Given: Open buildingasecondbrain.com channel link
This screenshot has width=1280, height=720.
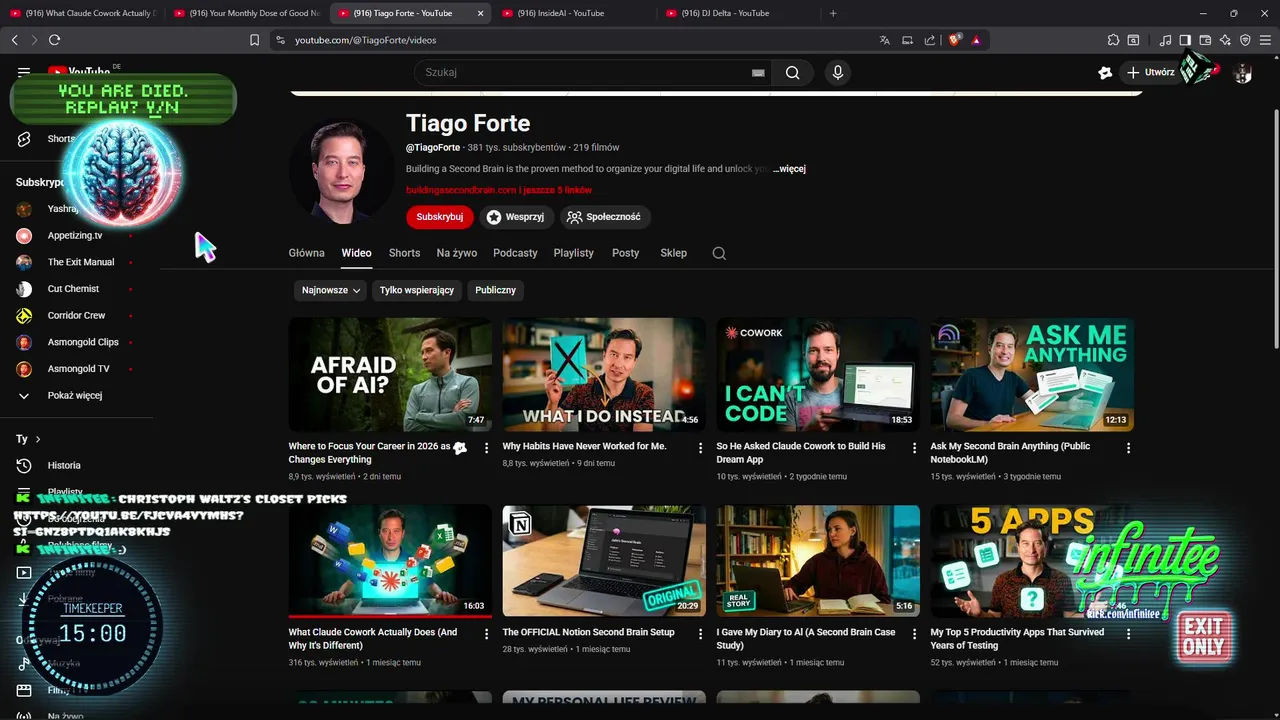Looking at the screenshot, I should (461, 190).
